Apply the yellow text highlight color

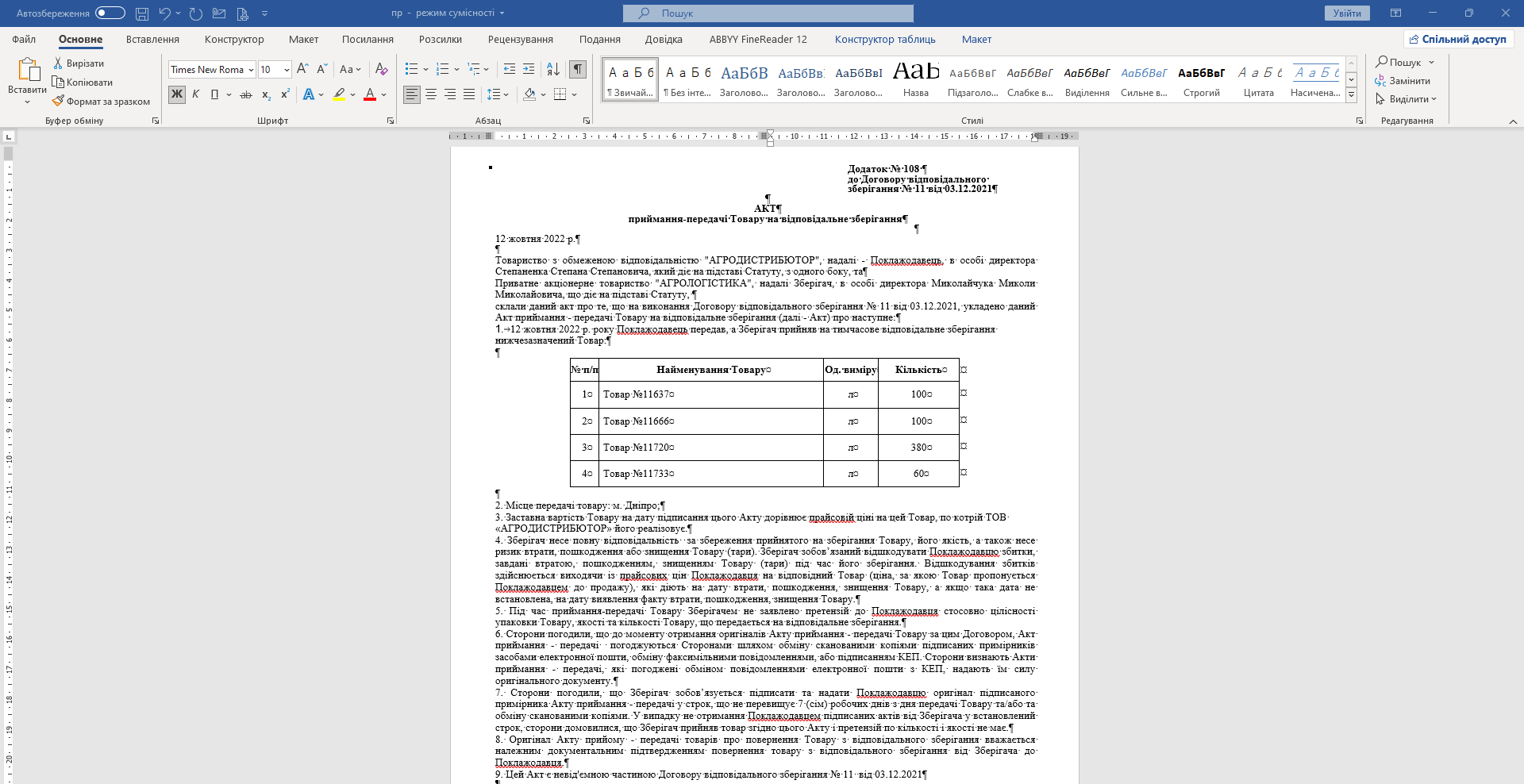pyautogui.click(x=339, y=94)
